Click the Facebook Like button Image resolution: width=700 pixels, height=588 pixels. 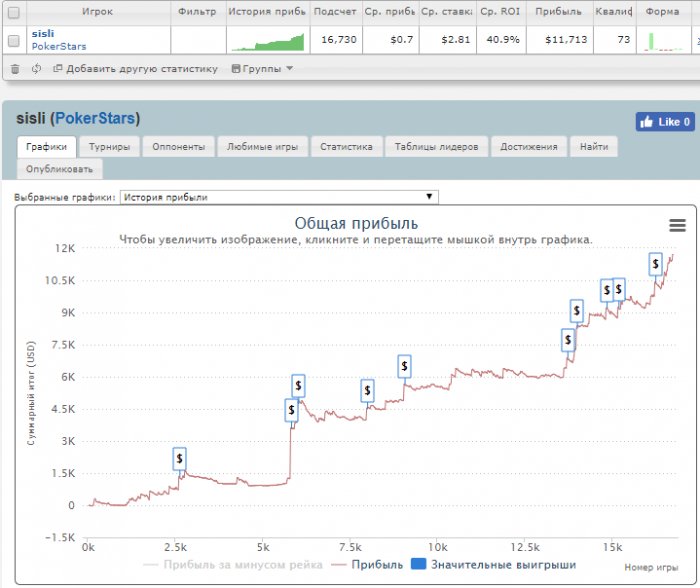665,122
